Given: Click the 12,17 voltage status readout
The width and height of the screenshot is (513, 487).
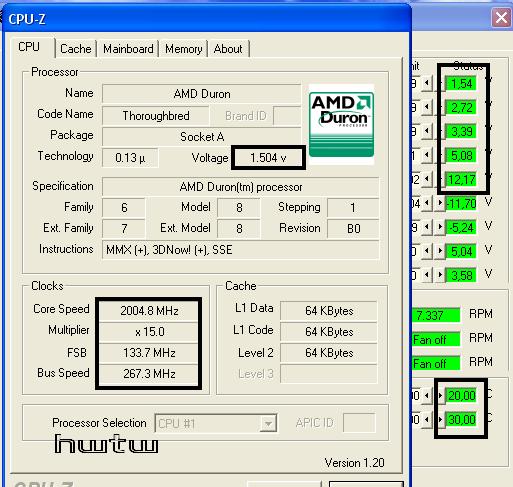Looking at the screenshot, I should coord(461,180).
